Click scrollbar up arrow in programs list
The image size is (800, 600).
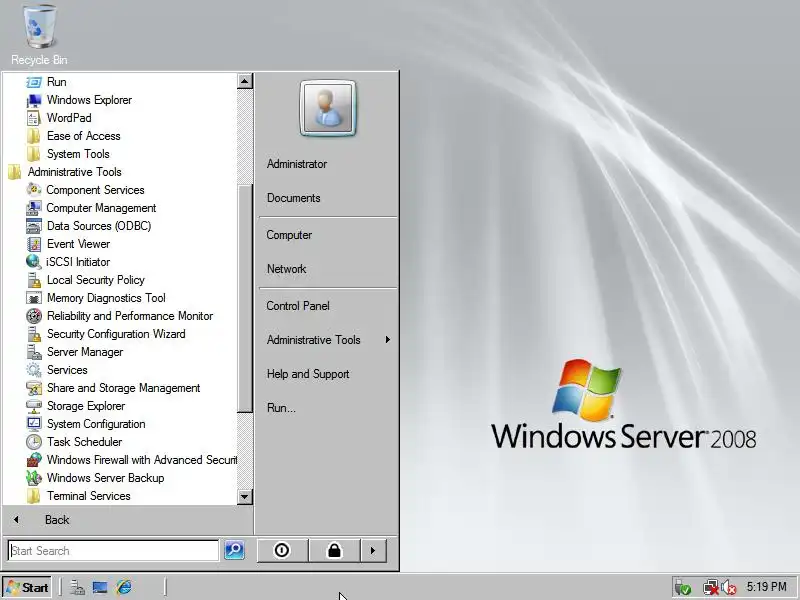click(245, 81)
